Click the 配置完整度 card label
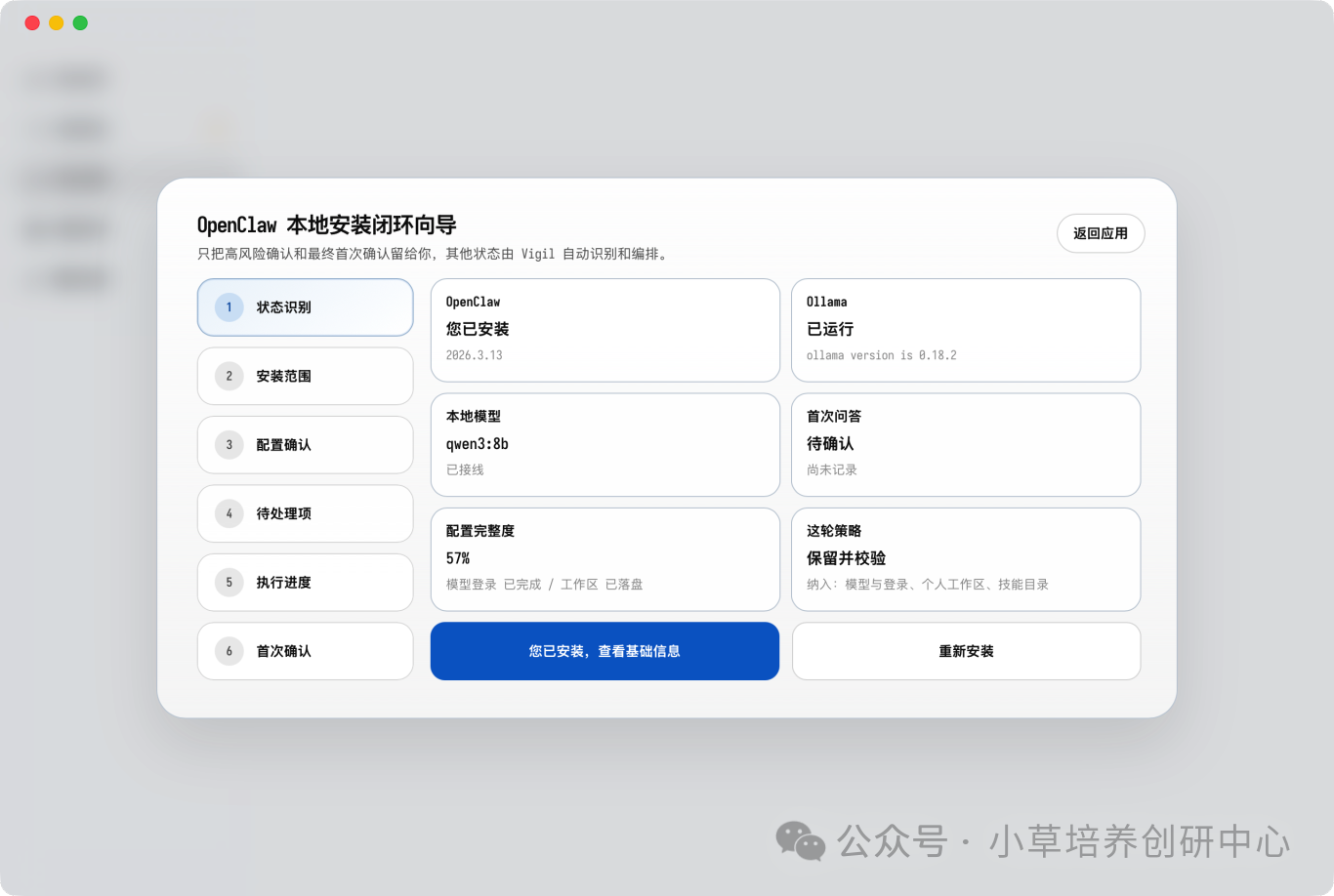This screenshot has height=896, width=1334. [x=480, y=531]
